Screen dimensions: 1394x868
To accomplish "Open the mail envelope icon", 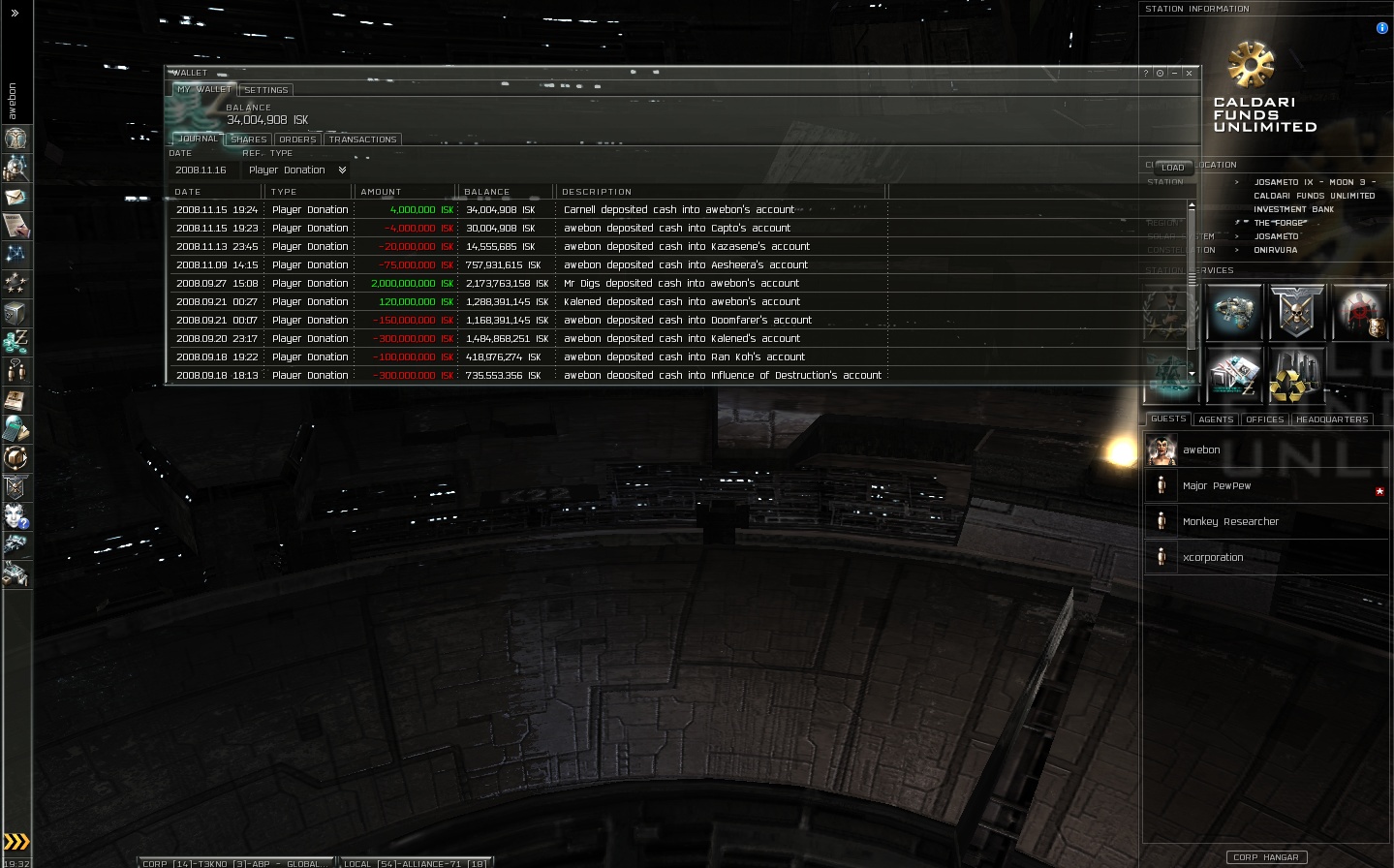I will point(15,197).
